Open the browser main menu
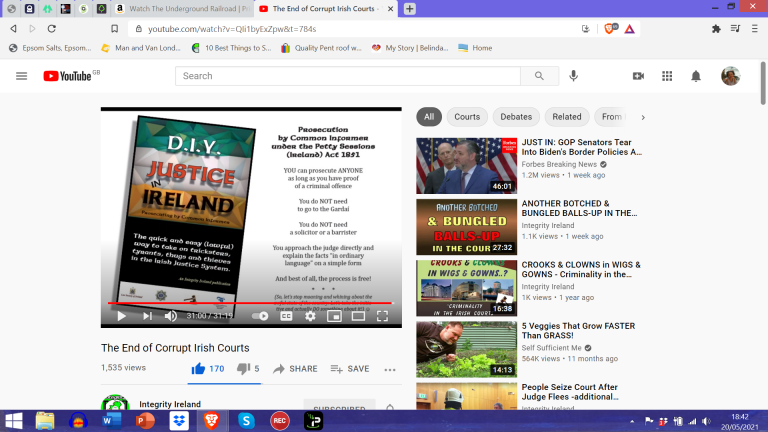 (755, 29)
